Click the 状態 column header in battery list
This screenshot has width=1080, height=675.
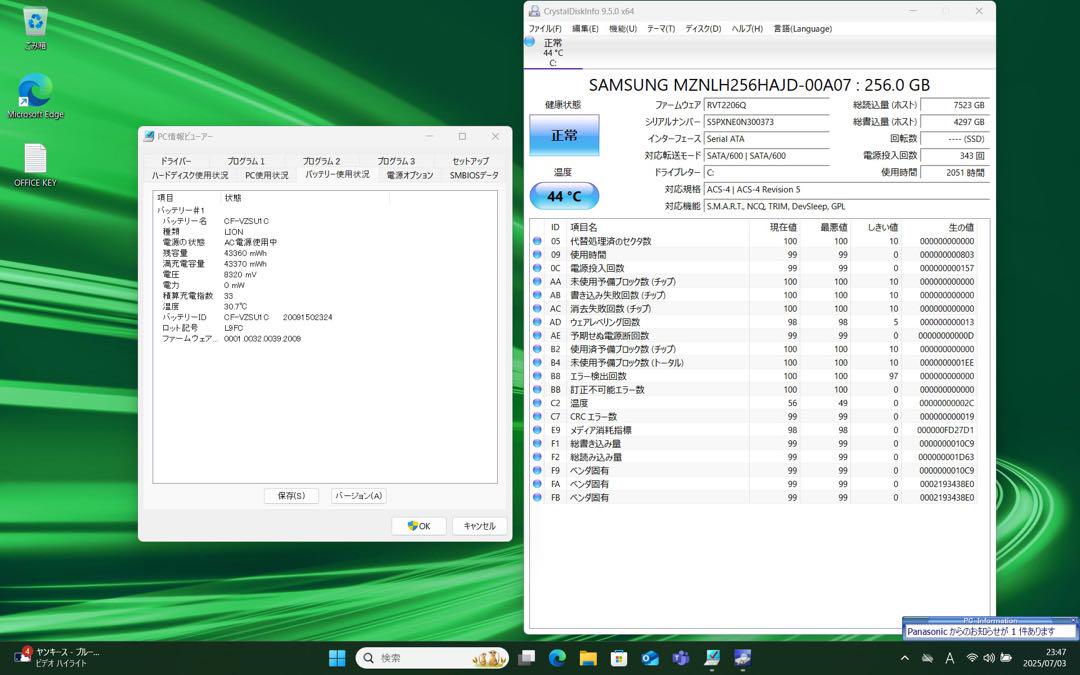tap(305, 198)
